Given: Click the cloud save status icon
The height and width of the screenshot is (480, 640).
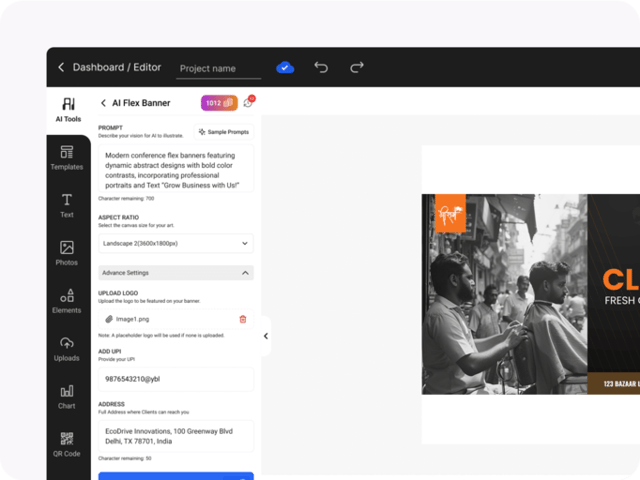Looking at the screenshot, I should point(285,67).
